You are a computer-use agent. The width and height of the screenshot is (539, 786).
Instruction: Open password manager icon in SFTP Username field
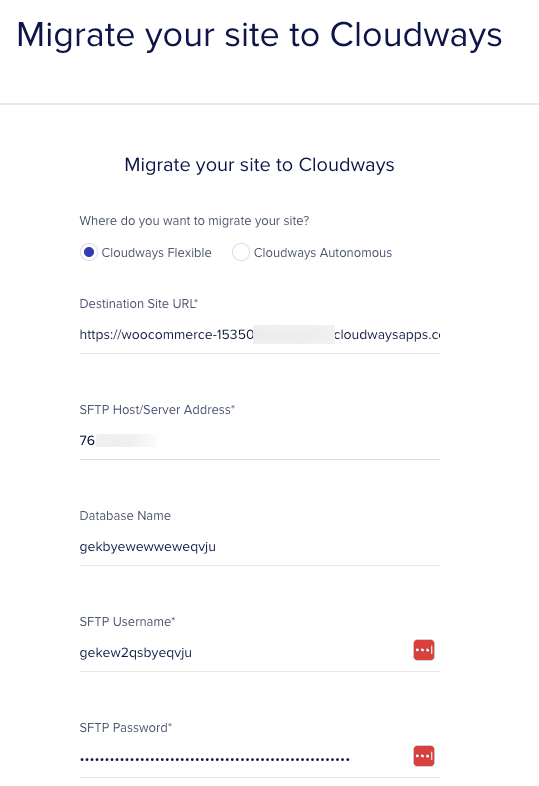click(x=424, y=650)
